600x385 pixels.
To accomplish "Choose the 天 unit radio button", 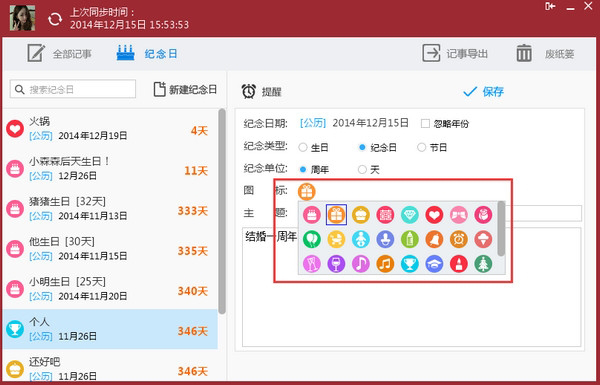I will click(362, 169).
